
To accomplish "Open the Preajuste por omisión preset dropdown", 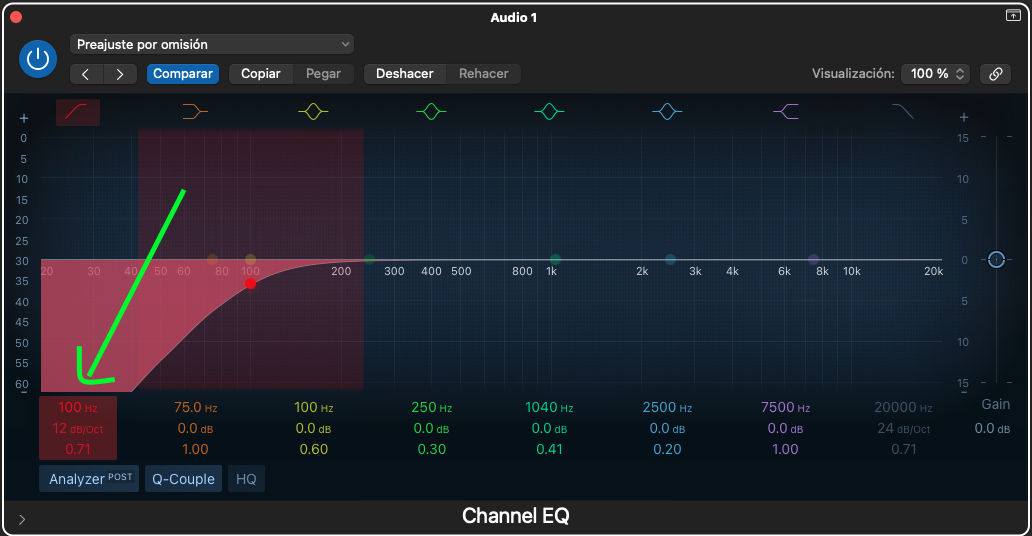I will [x=212, y=44].
